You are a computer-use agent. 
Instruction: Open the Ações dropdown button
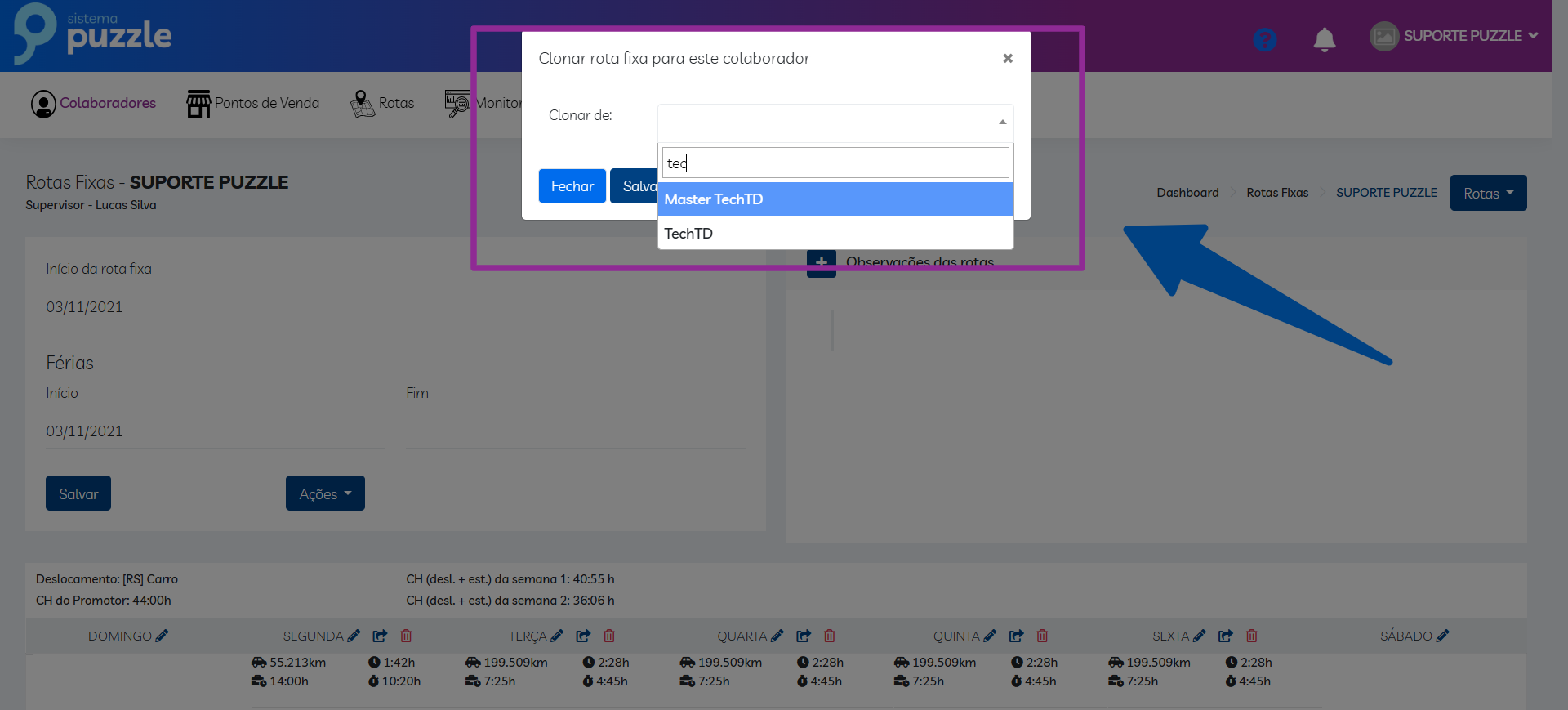coord(325,493)
